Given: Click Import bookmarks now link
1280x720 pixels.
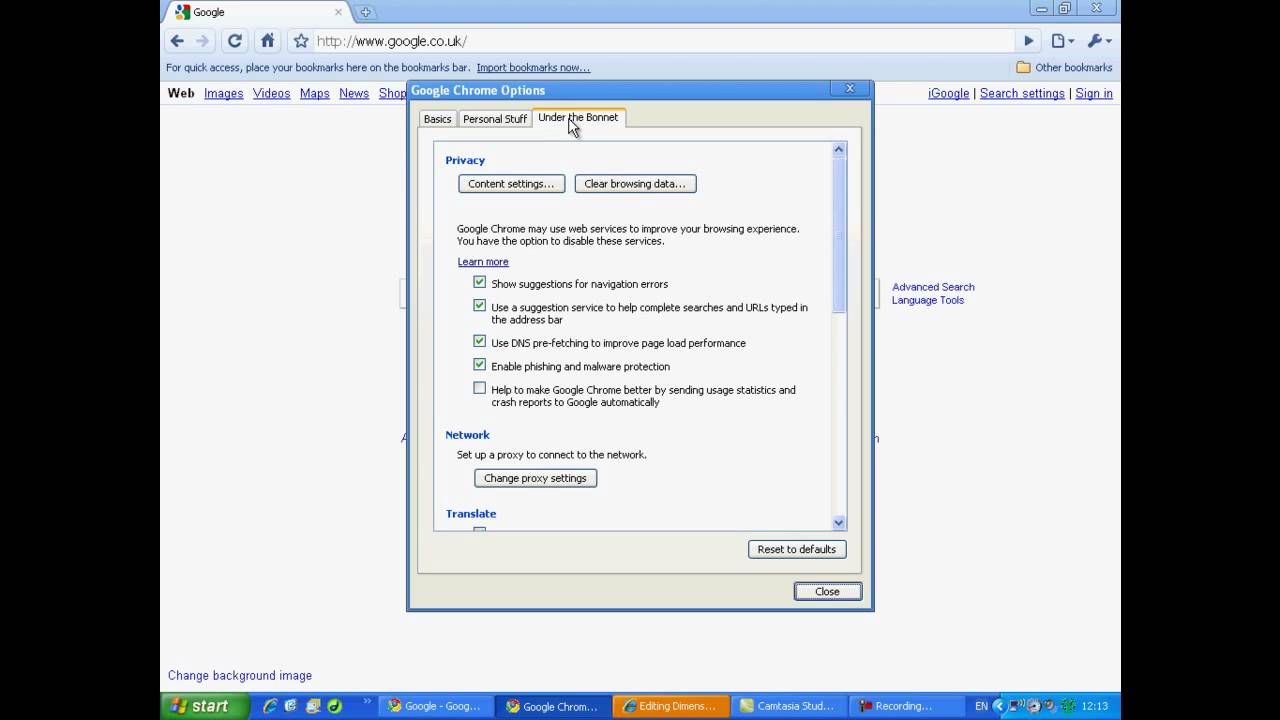Looking at the screenshot, I should click(533, 68).
